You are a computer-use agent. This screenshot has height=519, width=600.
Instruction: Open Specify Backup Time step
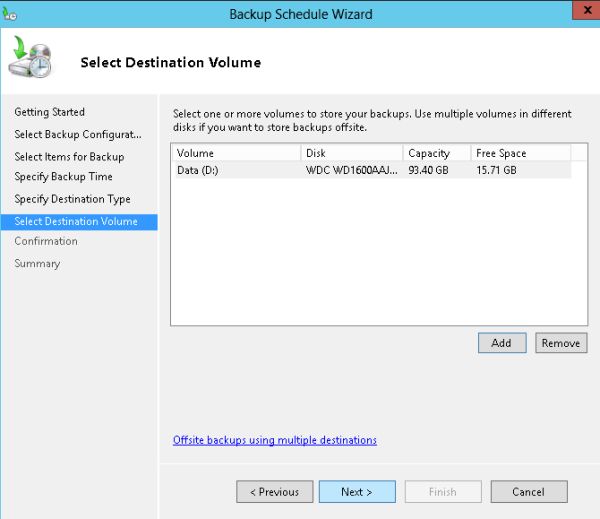pyautogui.click(x=64, y=176)
